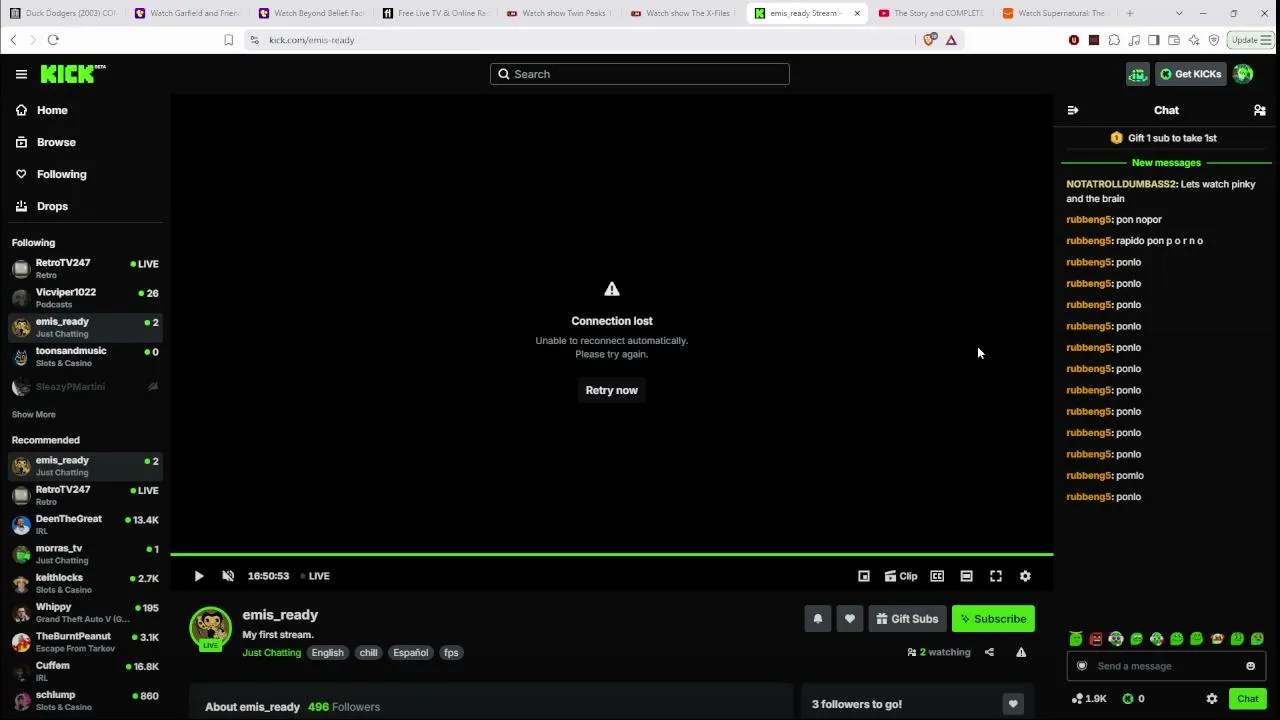Screen dimensions: 1280x720
Task: Open Brave Rewards triangle icon
Action: (951, 40)
